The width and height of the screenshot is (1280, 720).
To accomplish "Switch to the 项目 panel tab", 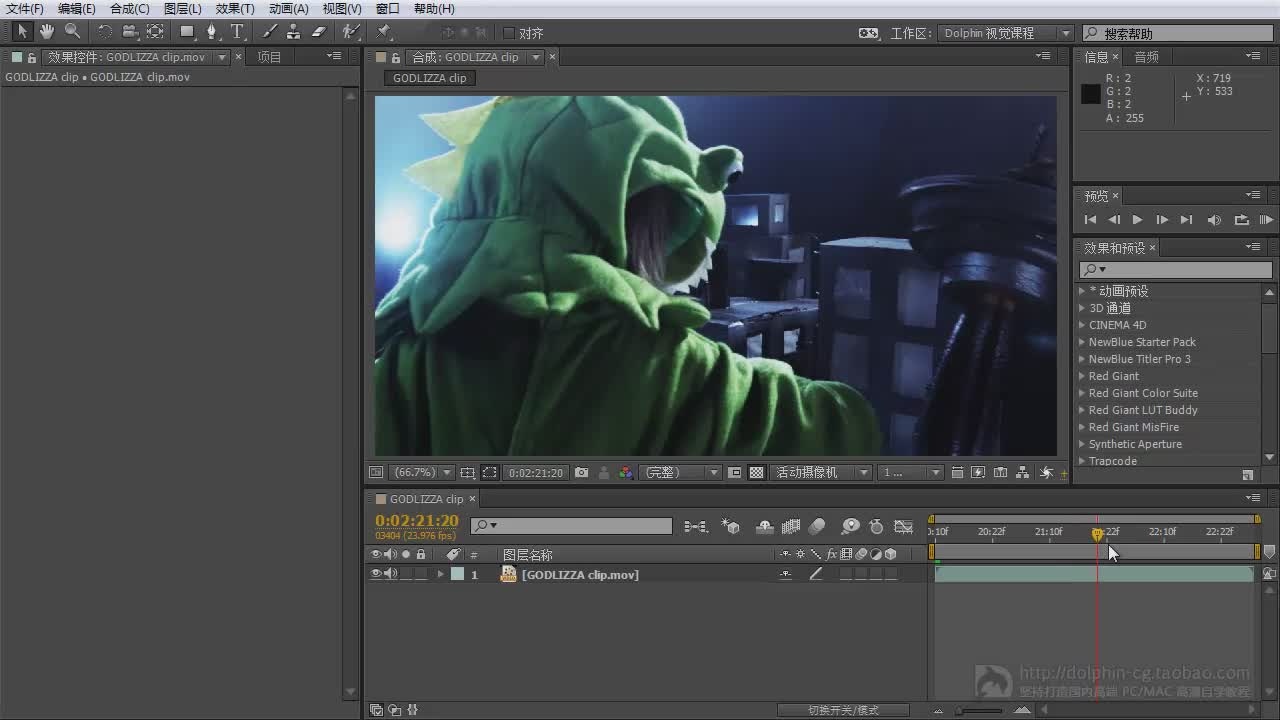I will pyautogui.click(x=270, y=57).
